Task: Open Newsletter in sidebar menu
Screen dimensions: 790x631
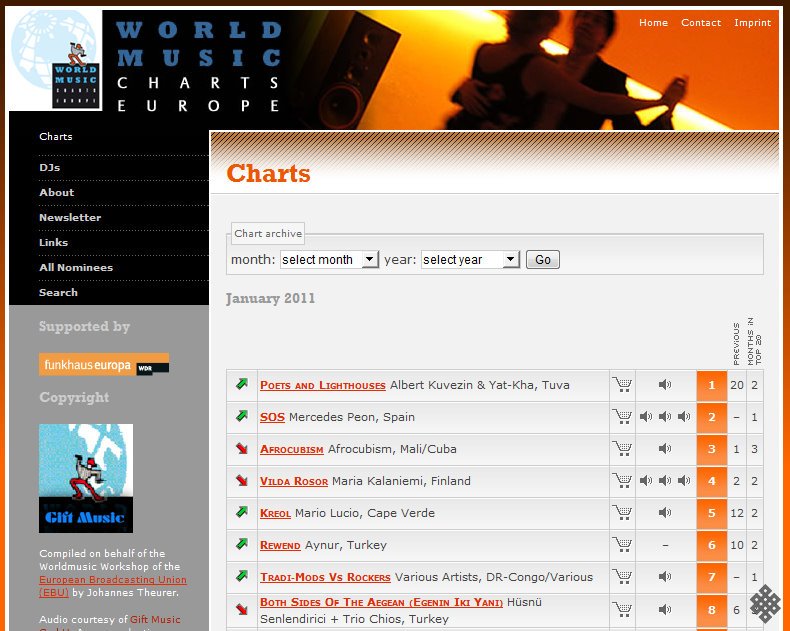Action: click(x=70, y=218)
